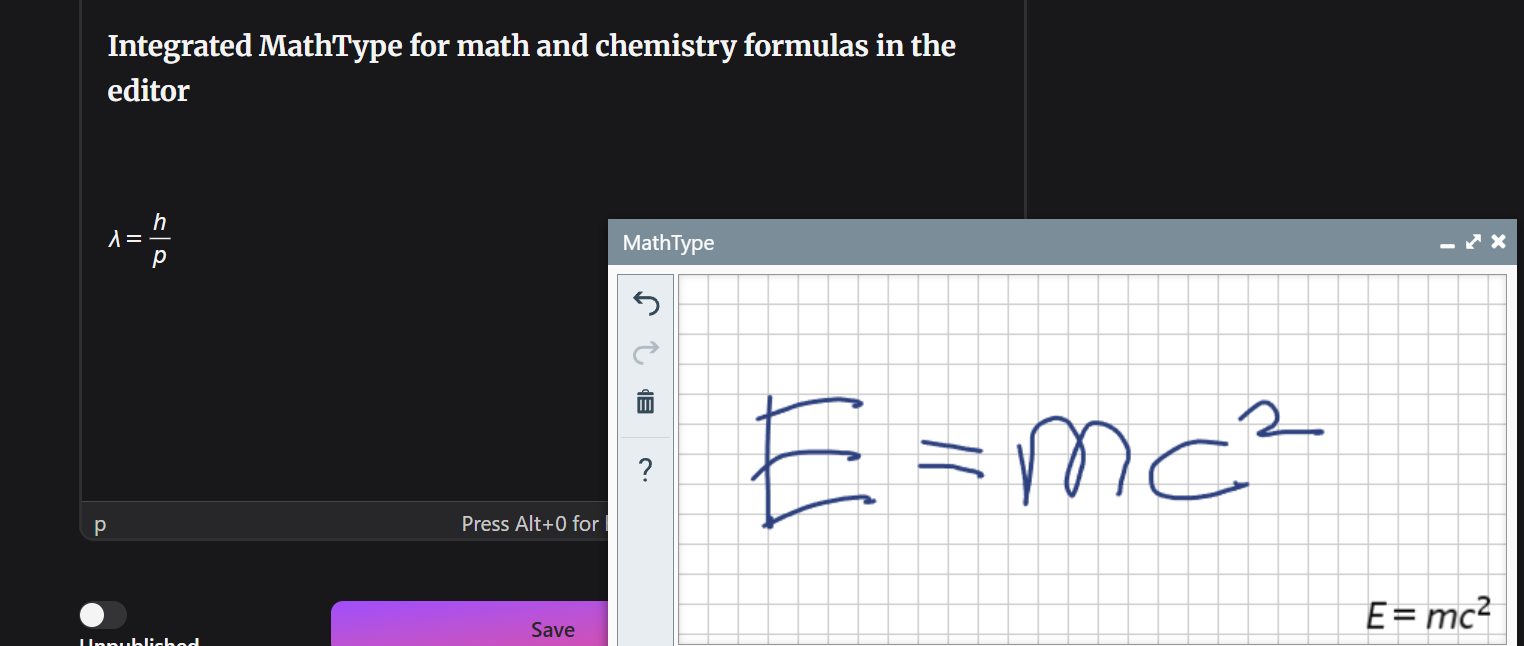Select the lambda equals h over p formula

(140, 240)
